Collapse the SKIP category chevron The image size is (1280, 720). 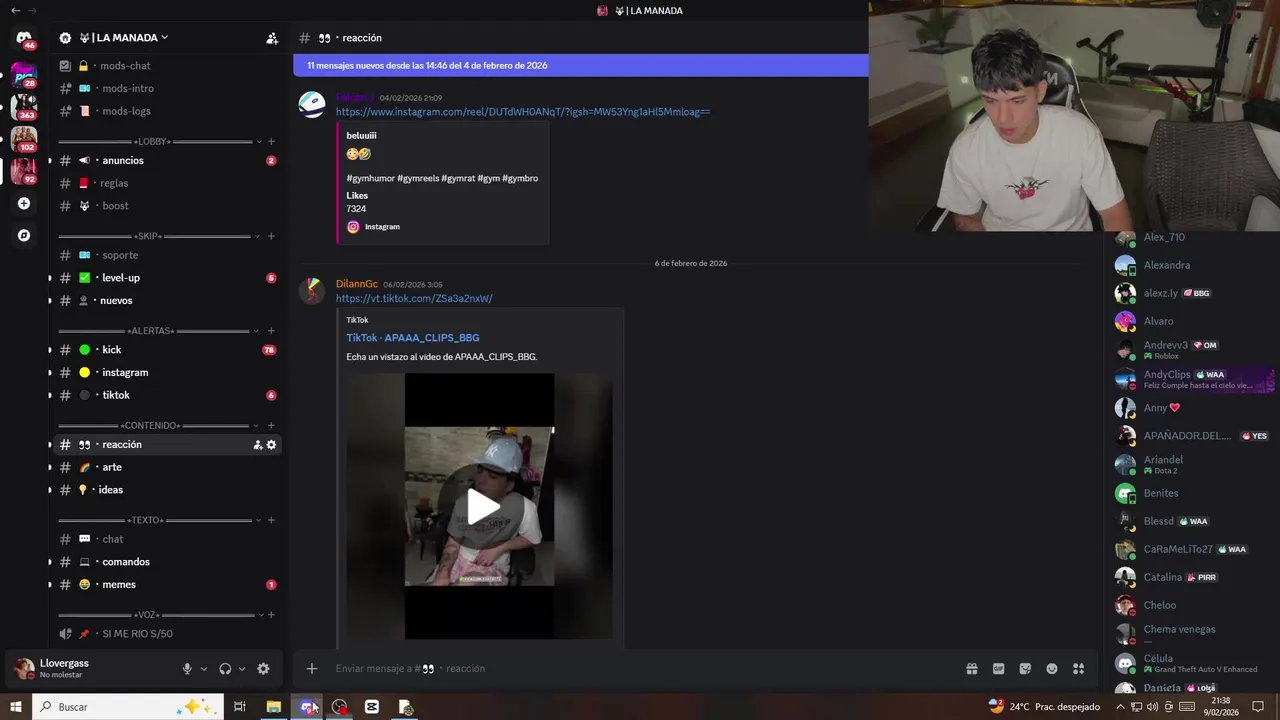258,237
